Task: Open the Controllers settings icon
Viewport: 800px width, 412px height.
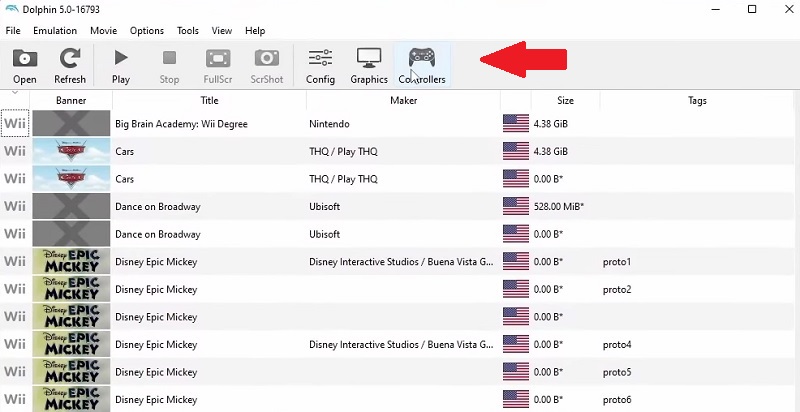Action: pyautogui.click(x=422, y=65)
